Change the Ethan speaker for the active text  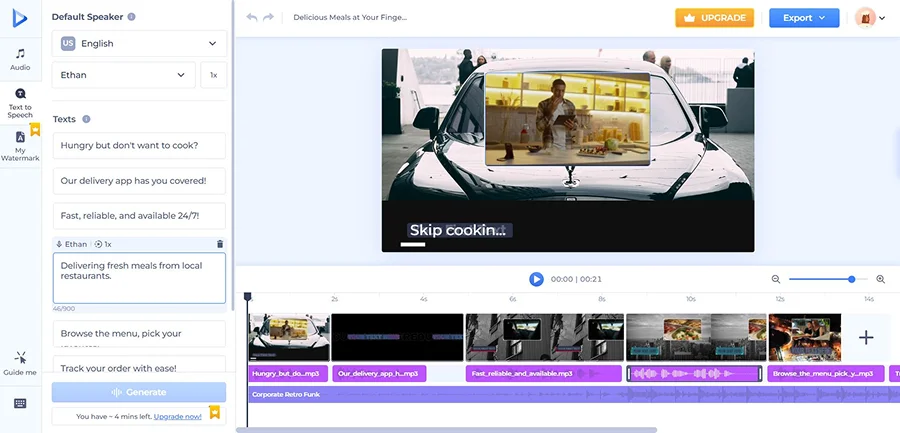72,244
